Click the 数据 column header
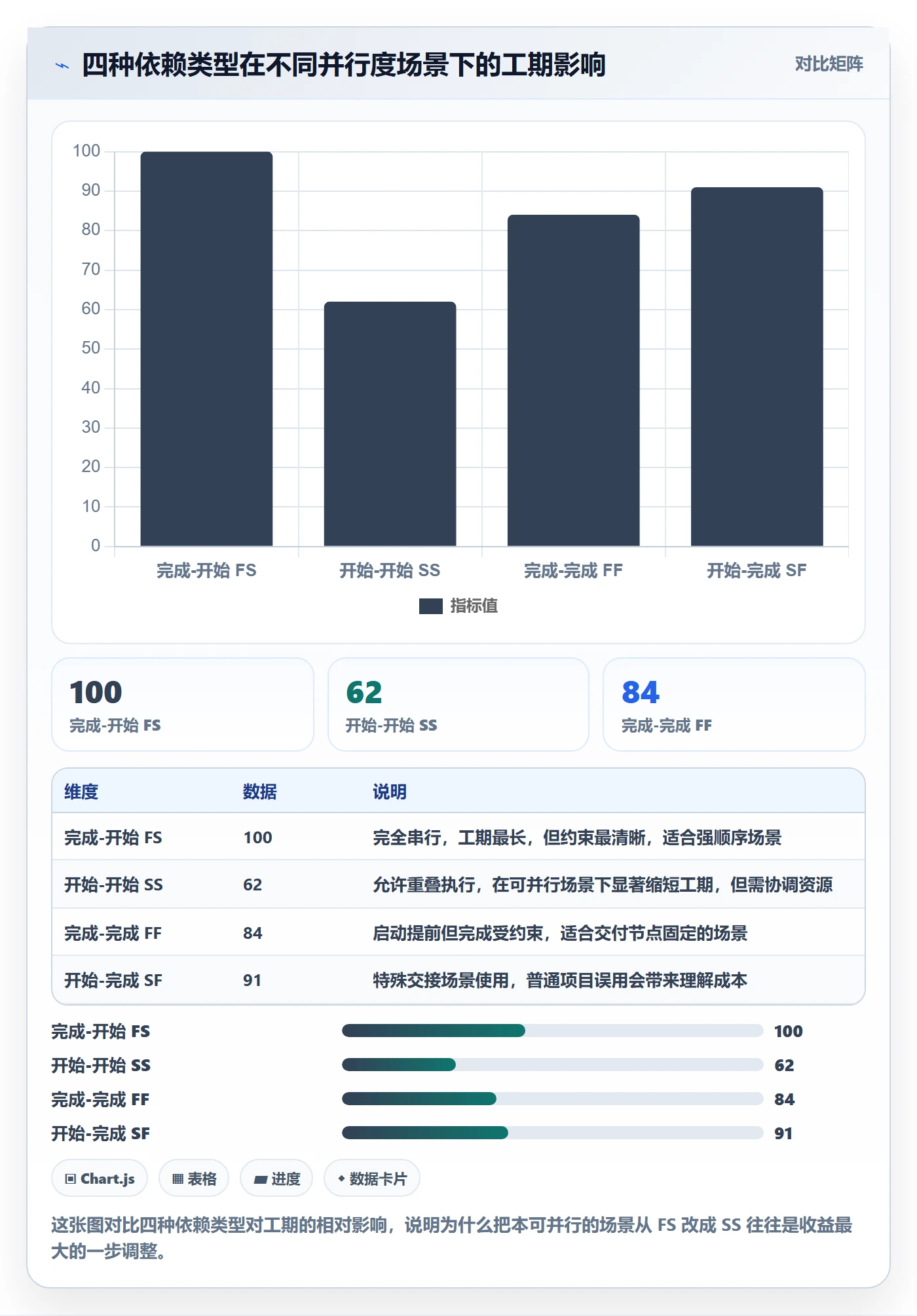 click(x=260, y=792)
